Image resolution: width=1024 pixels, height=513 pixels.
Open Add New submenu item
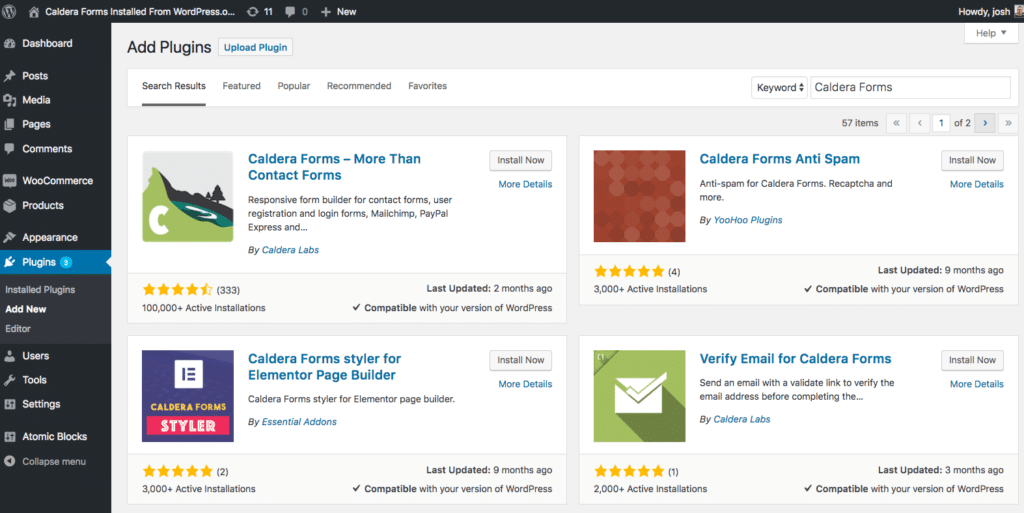[25, 309]
